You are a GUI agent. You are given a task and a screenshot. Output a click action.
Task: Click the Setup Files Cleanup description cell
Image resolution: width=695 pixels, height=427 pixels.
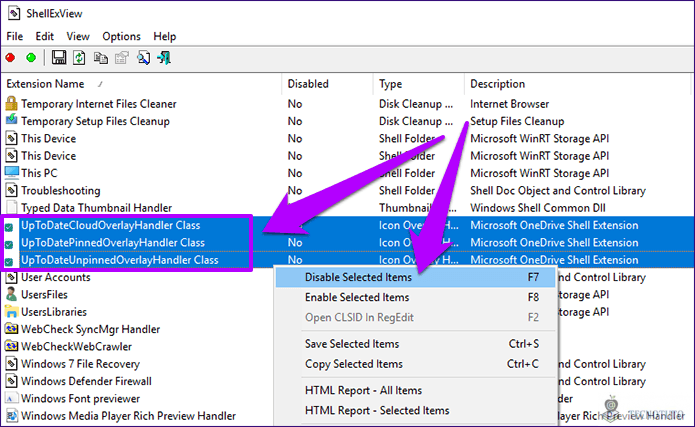pos(517,121)
